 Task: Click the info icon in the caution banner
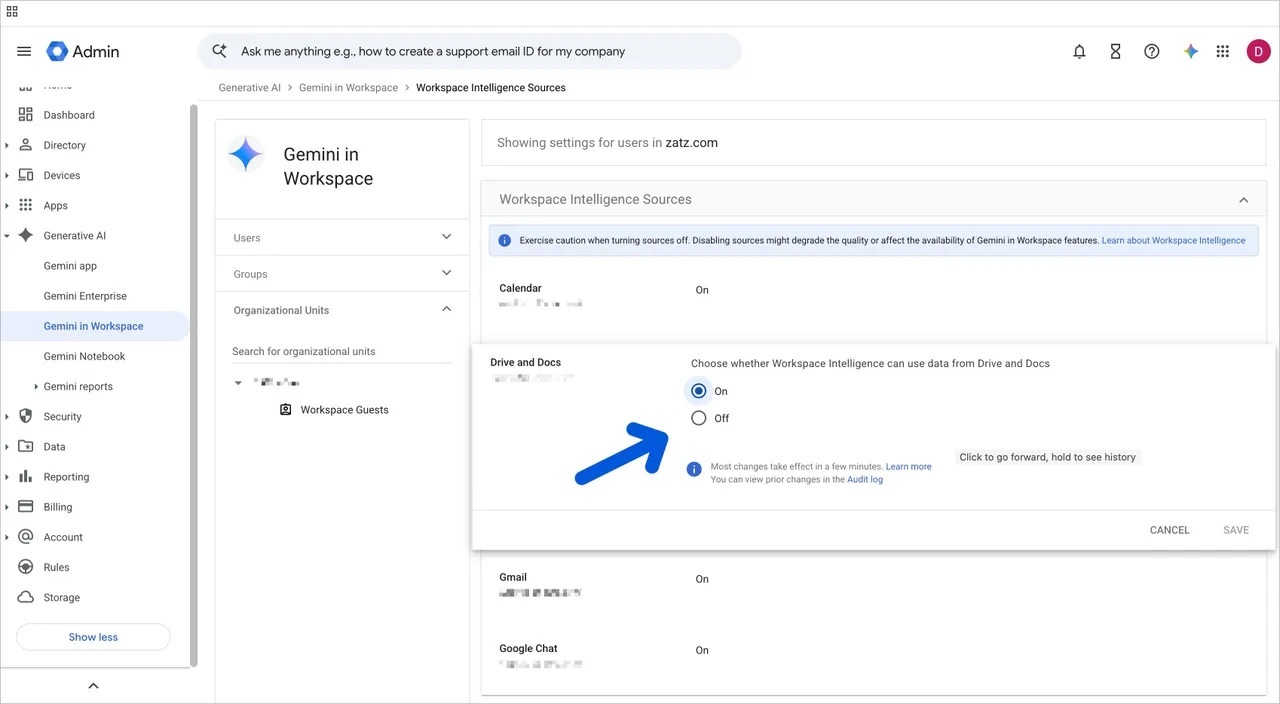tap(505, 241)
